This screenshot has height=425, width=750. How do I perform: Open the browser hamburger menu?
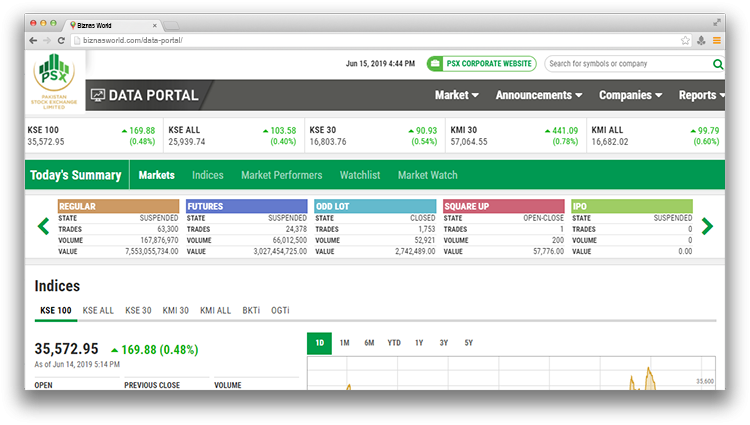(716, 40)
